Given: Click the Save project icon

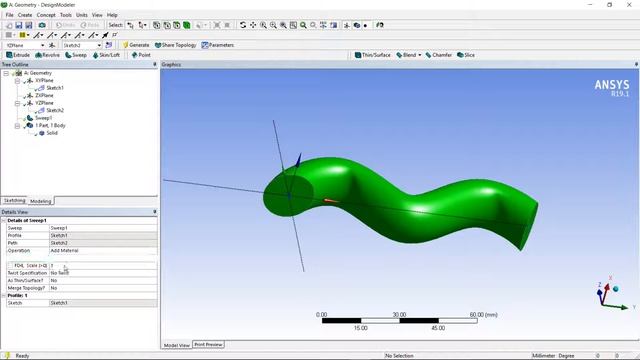Looking at the screenshot, I should pyautogui.click(x=18, y=25).
